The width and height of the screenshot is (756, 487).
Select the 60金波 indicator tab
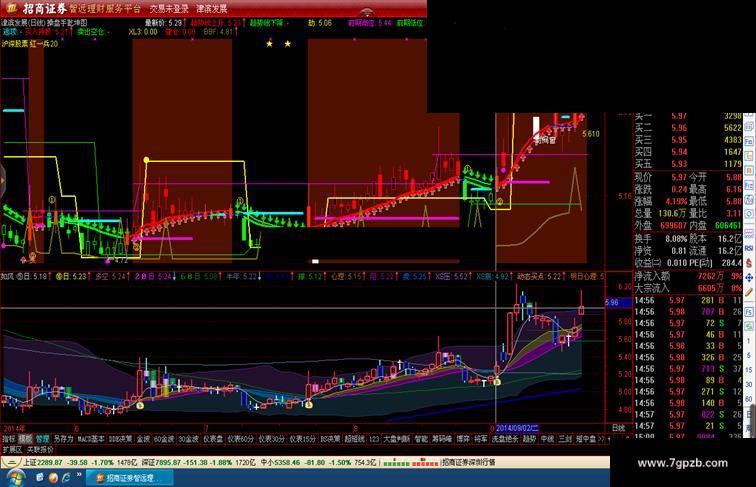pyautogui.click(x=164, y=439)
